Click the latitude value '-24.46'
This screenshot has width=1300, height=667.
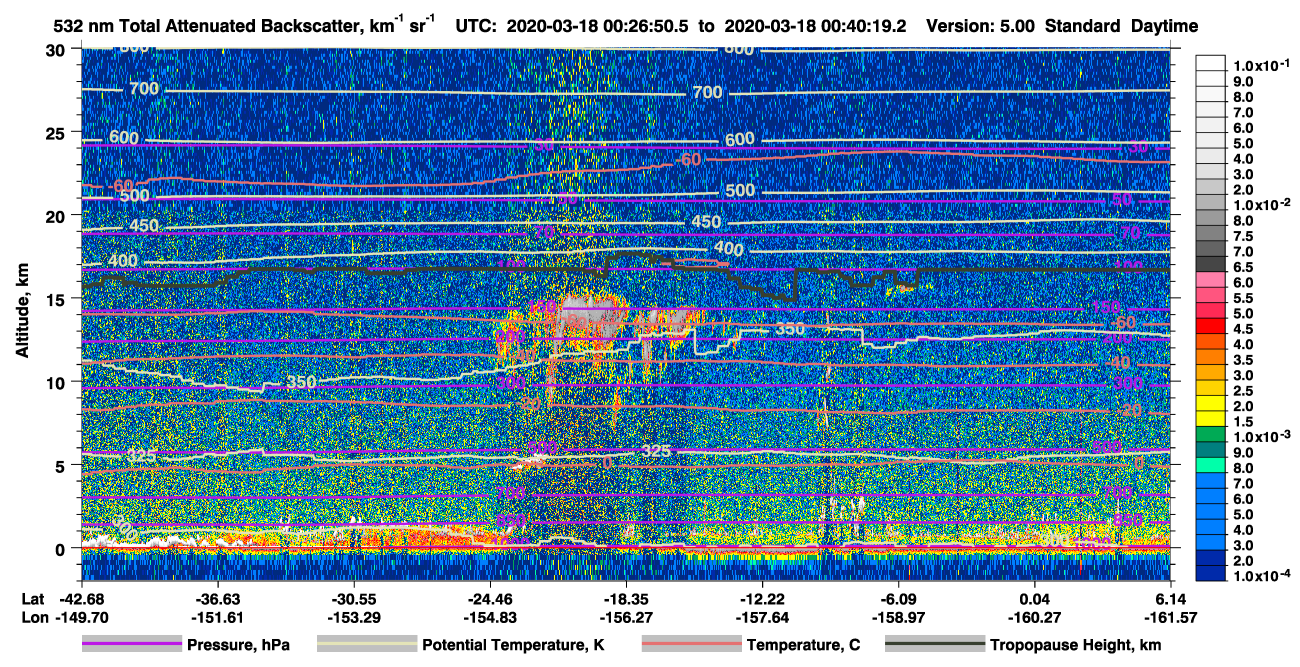[x=489, y=599]
